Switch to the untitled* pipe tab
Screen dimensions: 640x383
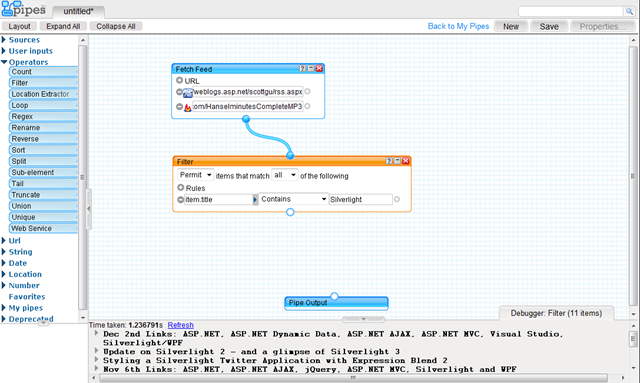(78, 11)
